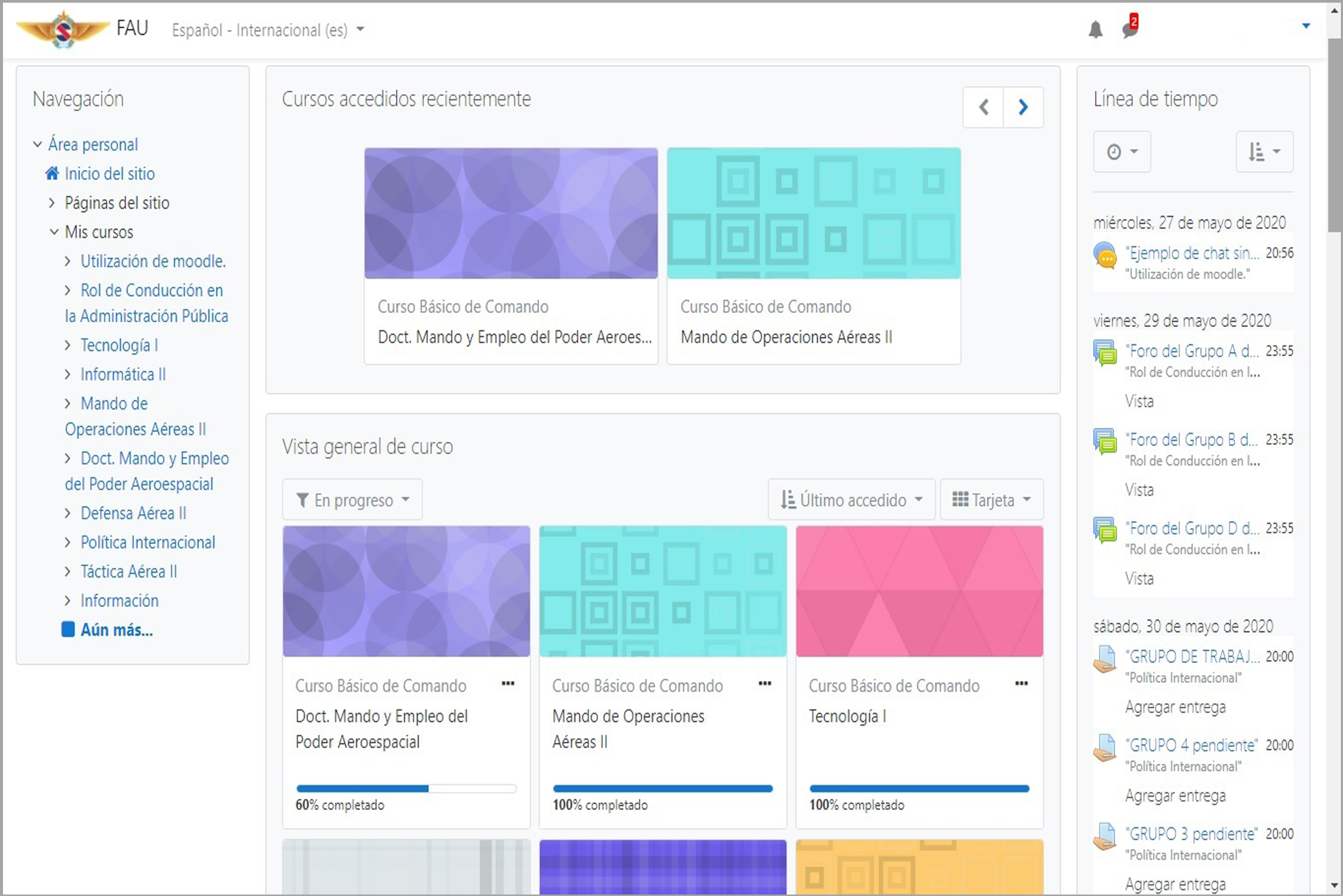The width and height of the screenshot is (1343, 896).
Task: Click Vista under Foro del Grupo A
Action: tap(1140, 401)
